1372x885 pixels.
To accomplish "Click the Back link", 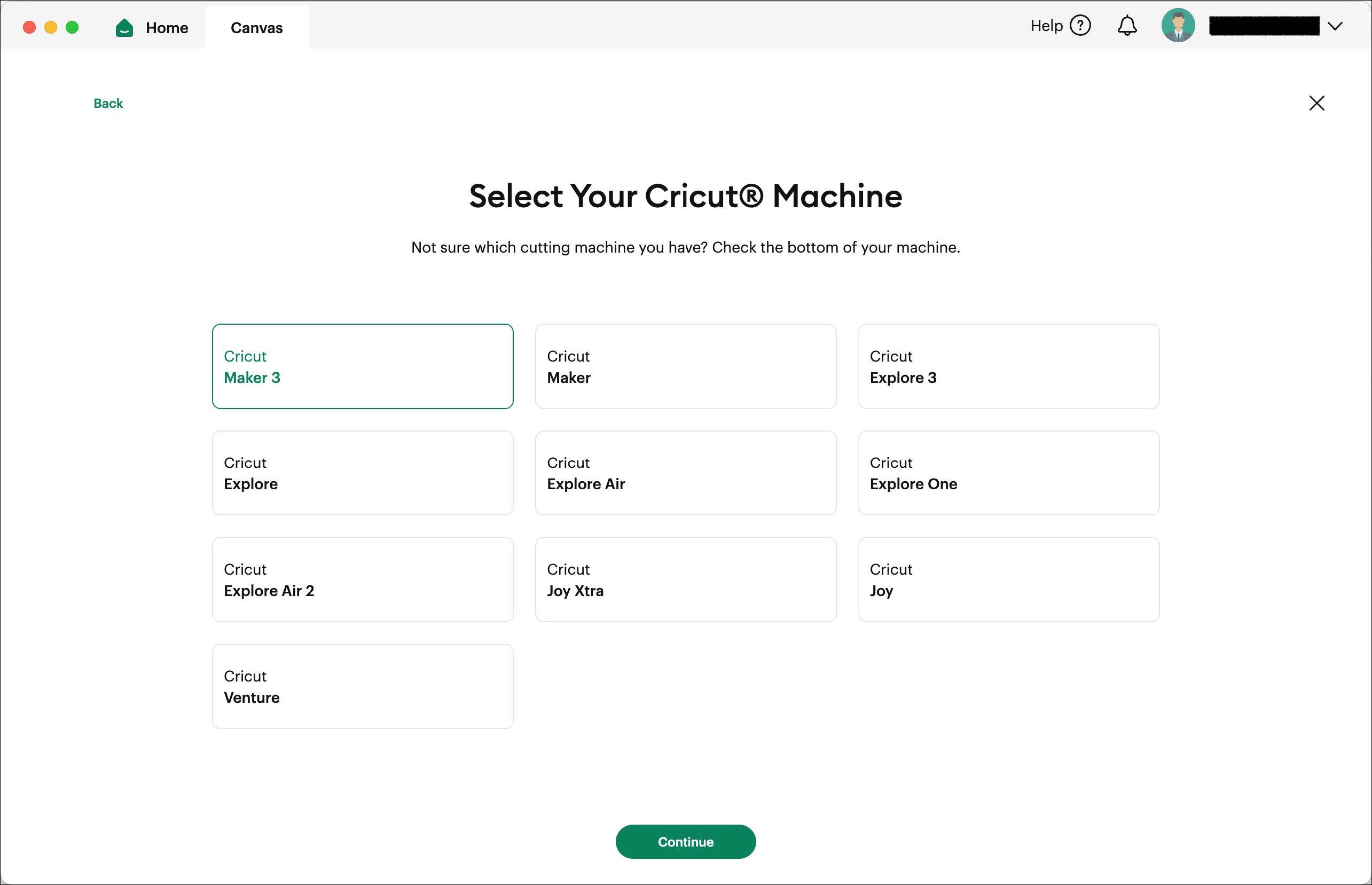I will (x=107, y=104).
